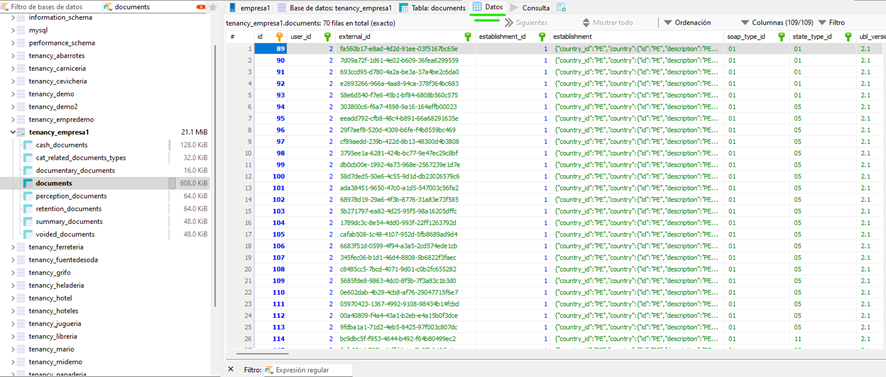Click the regular expression filter icon
This screenshot has width=886, height=377.
click(x=268, y=370)
